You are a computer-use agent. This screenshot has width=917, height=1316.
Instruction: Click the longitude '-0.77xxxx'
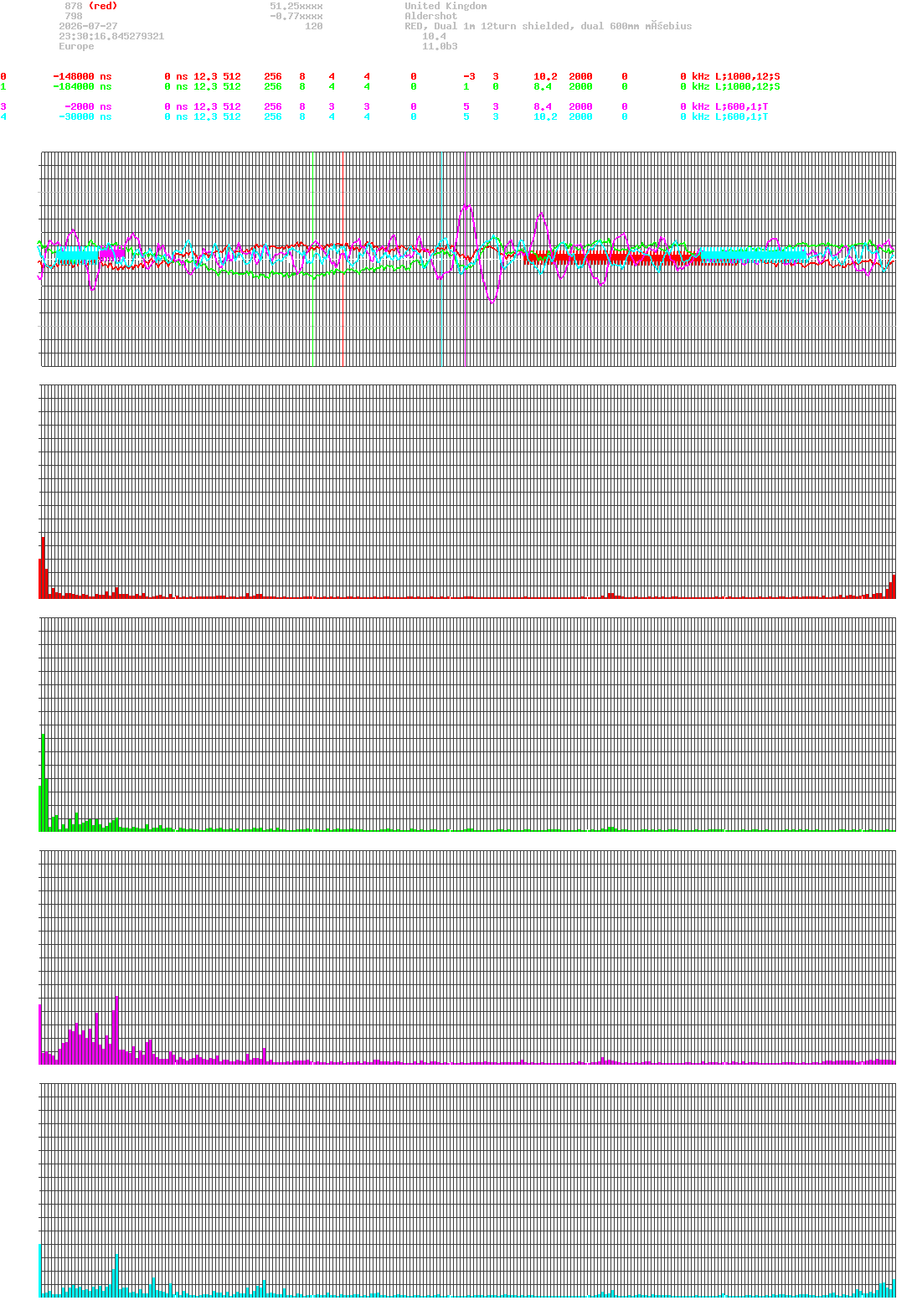pyautogui.click(x=296, y=16)
